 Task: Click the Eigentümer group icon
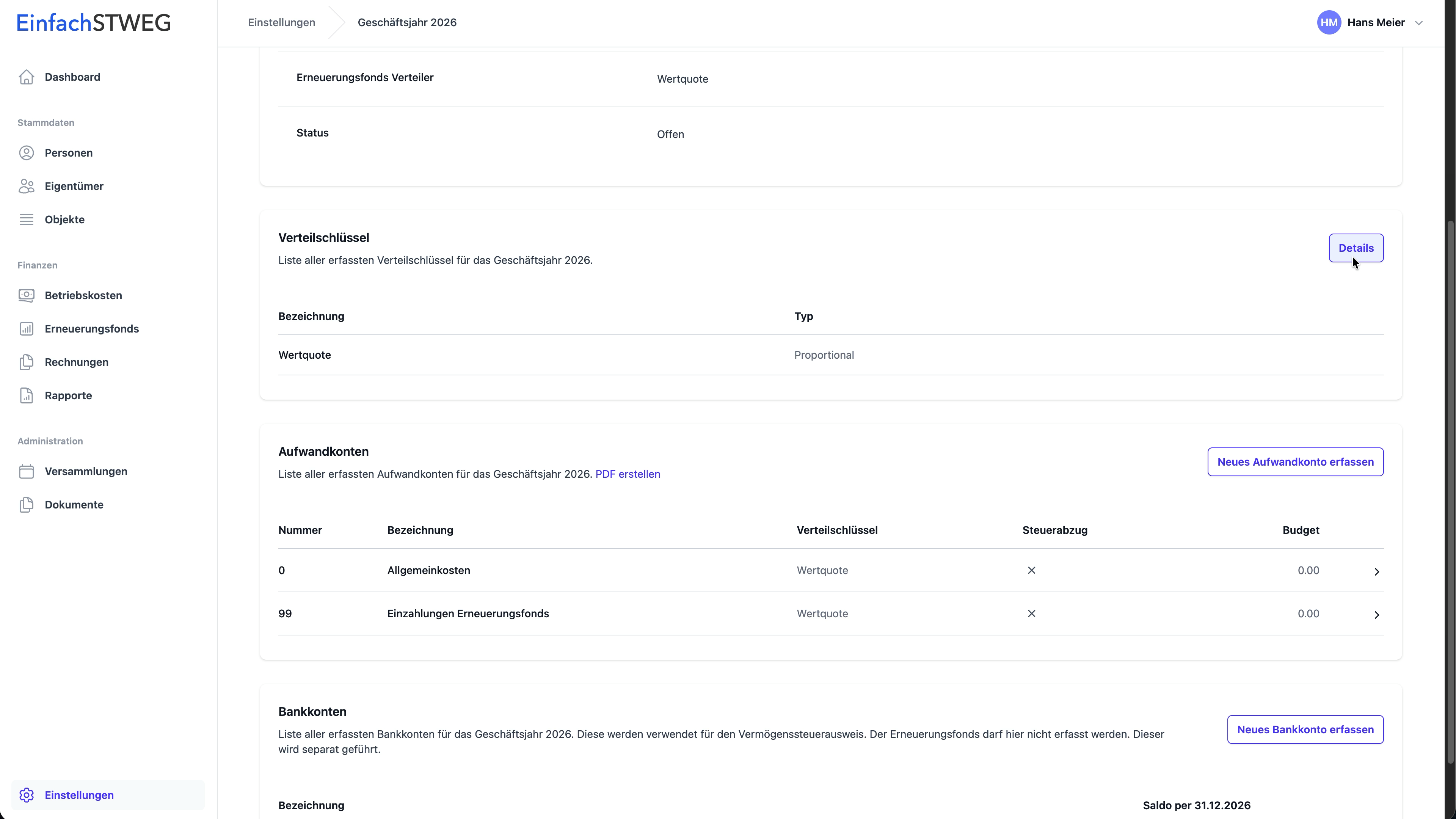27,187
